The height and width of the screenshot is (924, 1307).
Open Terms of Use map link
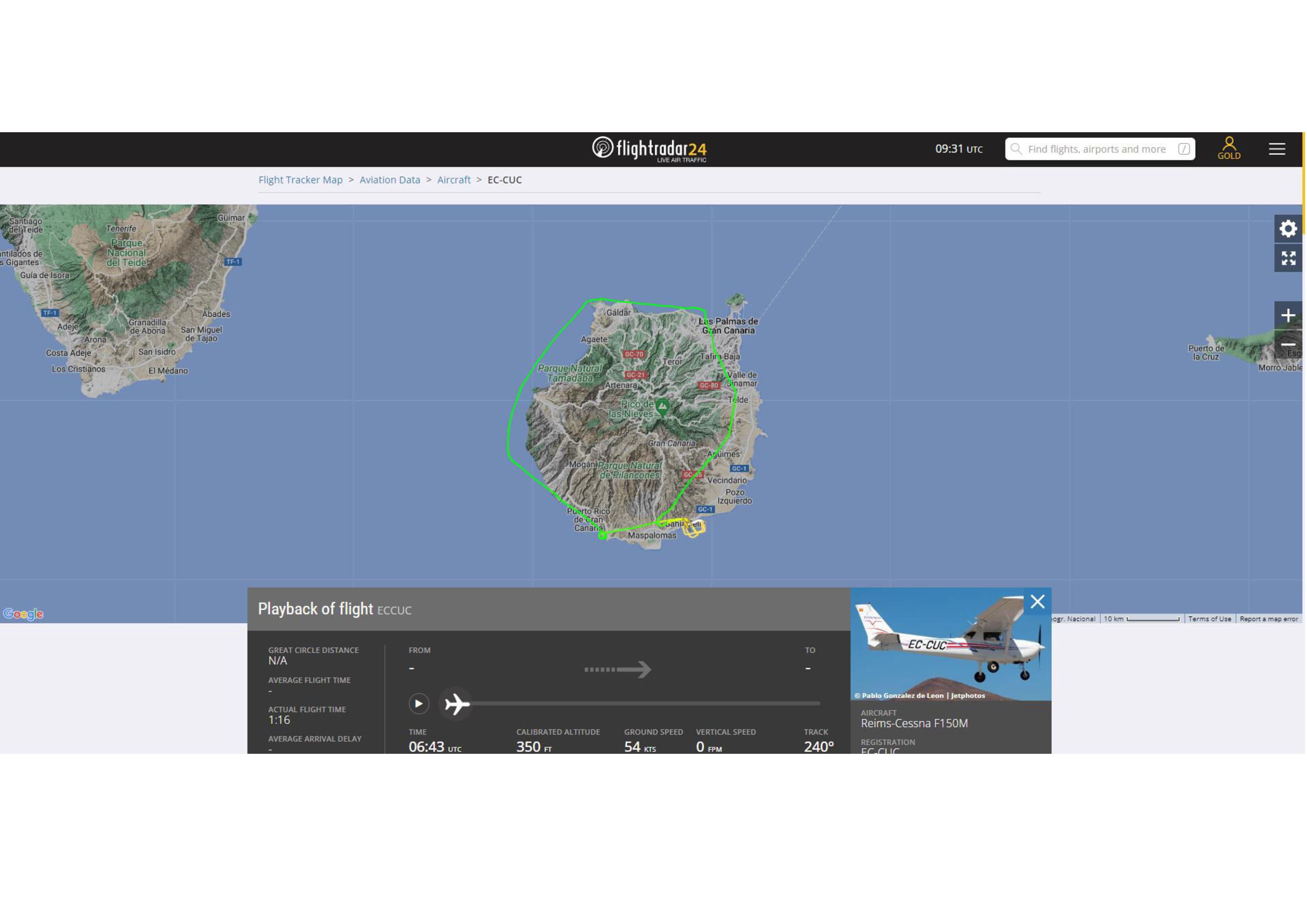[1210, 619]
